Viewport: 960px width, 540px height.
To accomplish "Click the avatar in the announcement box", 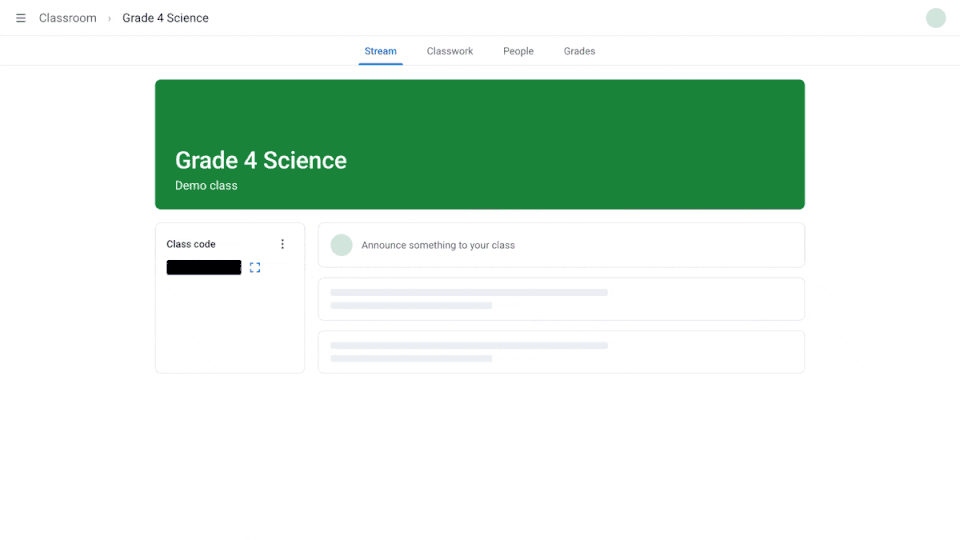I will click(341, 245).
